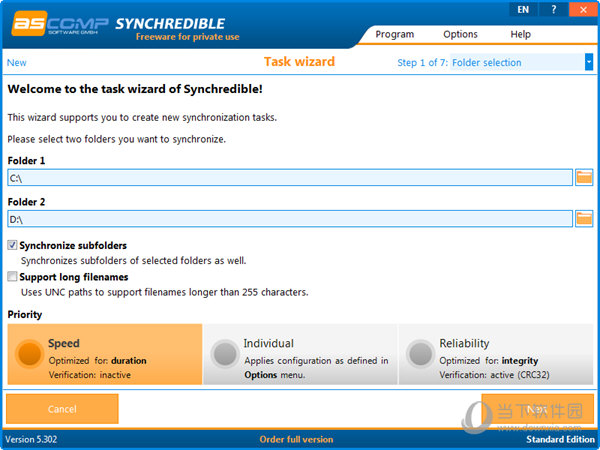Click 'Freeware for private use' text
The height and width of the screenshot is (450, 600).
pyautogui.click(x=188, y=37)
